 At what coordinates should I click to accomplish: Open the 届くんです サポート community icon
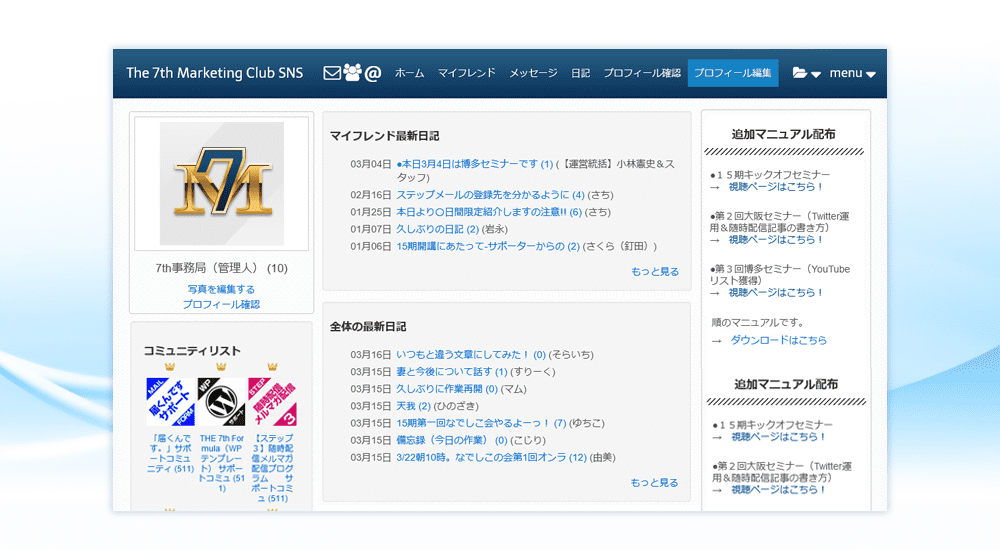[x=169, y=402]
